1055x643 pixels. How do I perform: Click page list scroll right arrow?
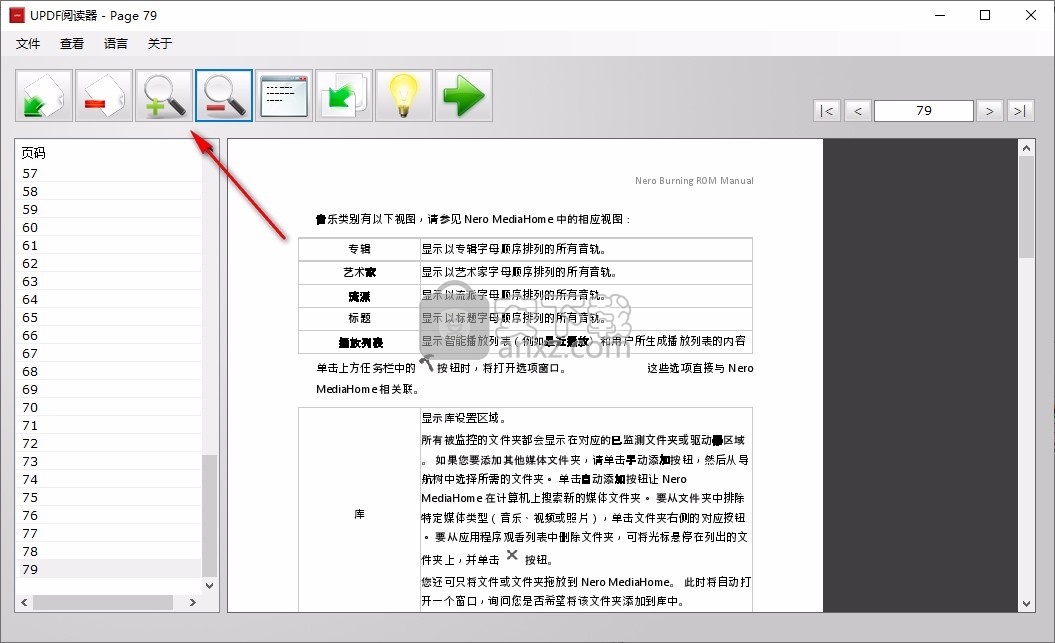(192, 602)
